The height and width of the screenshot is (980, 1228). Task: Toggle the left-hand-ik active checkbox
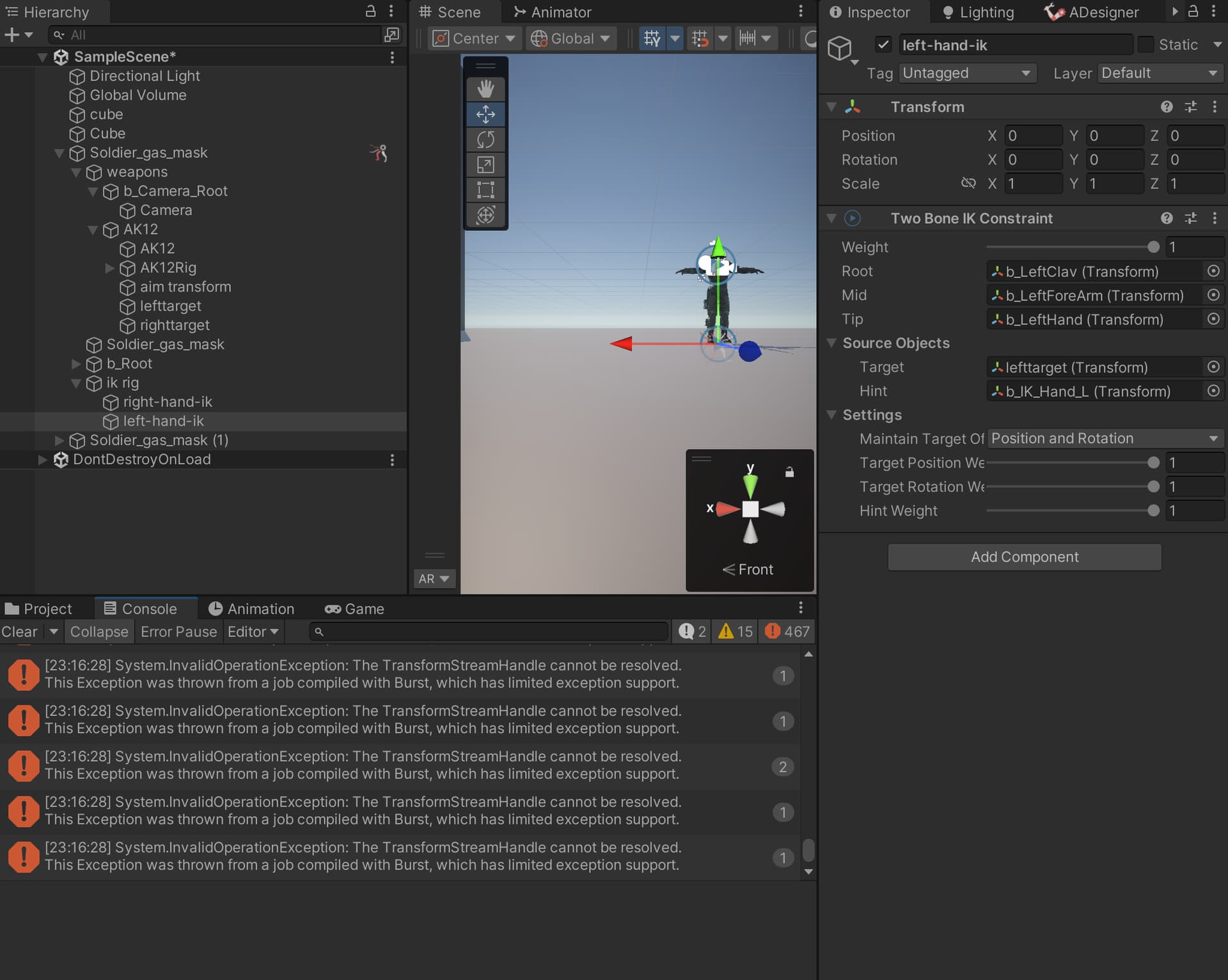tap(883, 45)
